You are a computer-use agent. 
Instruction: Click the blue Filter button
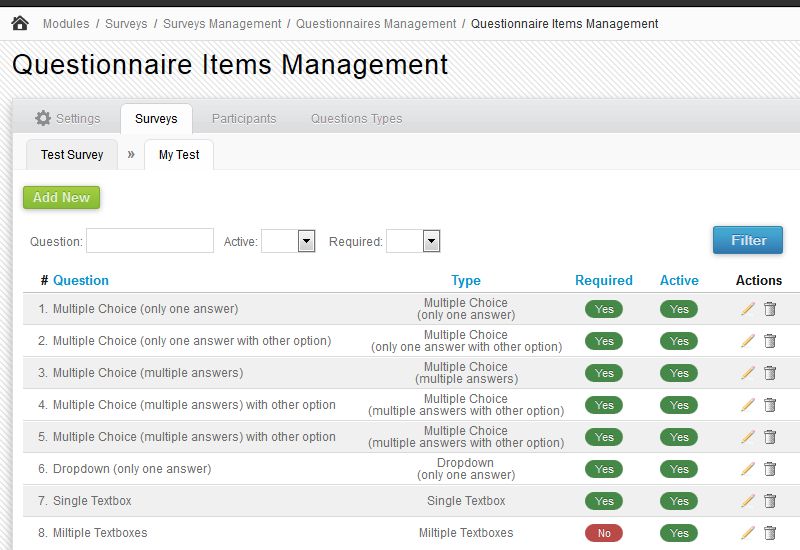click(747, 240)
